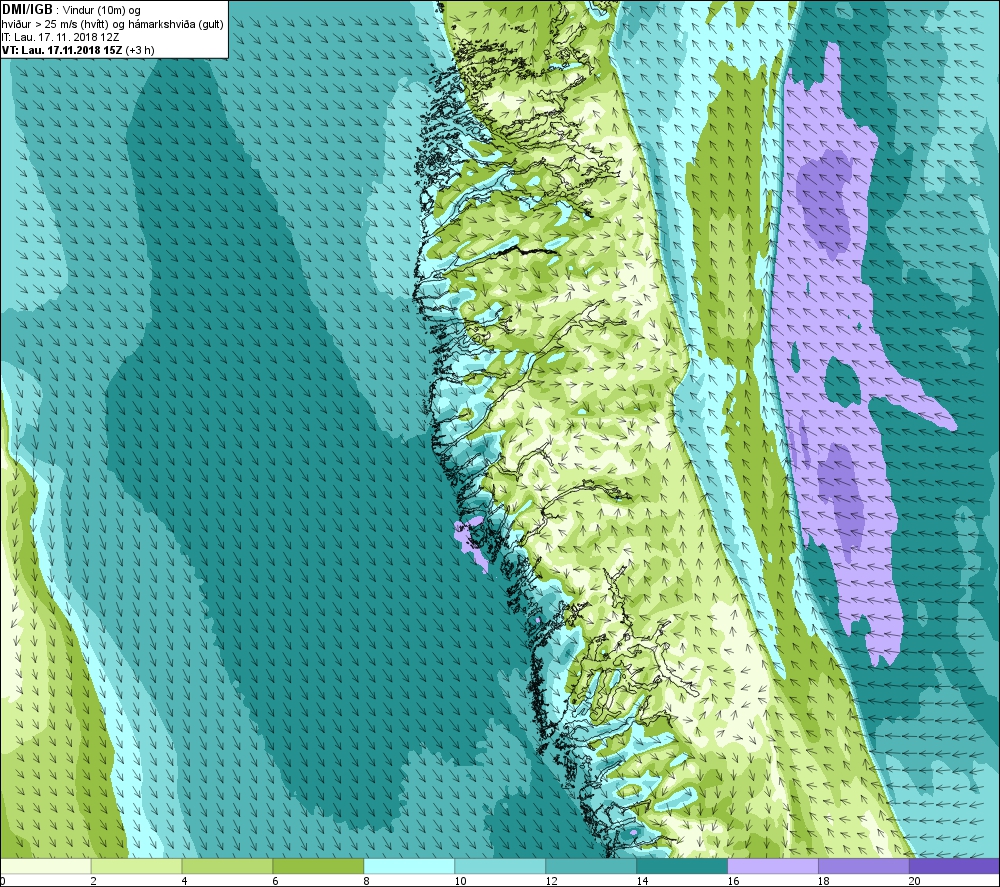Click the legend scale label "10"
This screenshot has height=887, width=1000.
[x=460, y=881]
